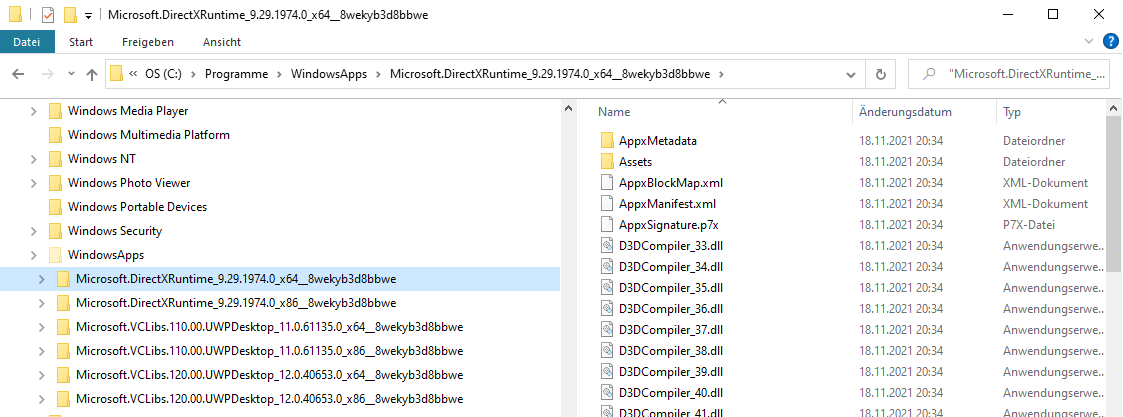The height and width of the screenshot is (417, 1123).
Task: Expand VCLibs.120.00 UWPDesktop x64 tree node
Action: click(x=42, y=375)
